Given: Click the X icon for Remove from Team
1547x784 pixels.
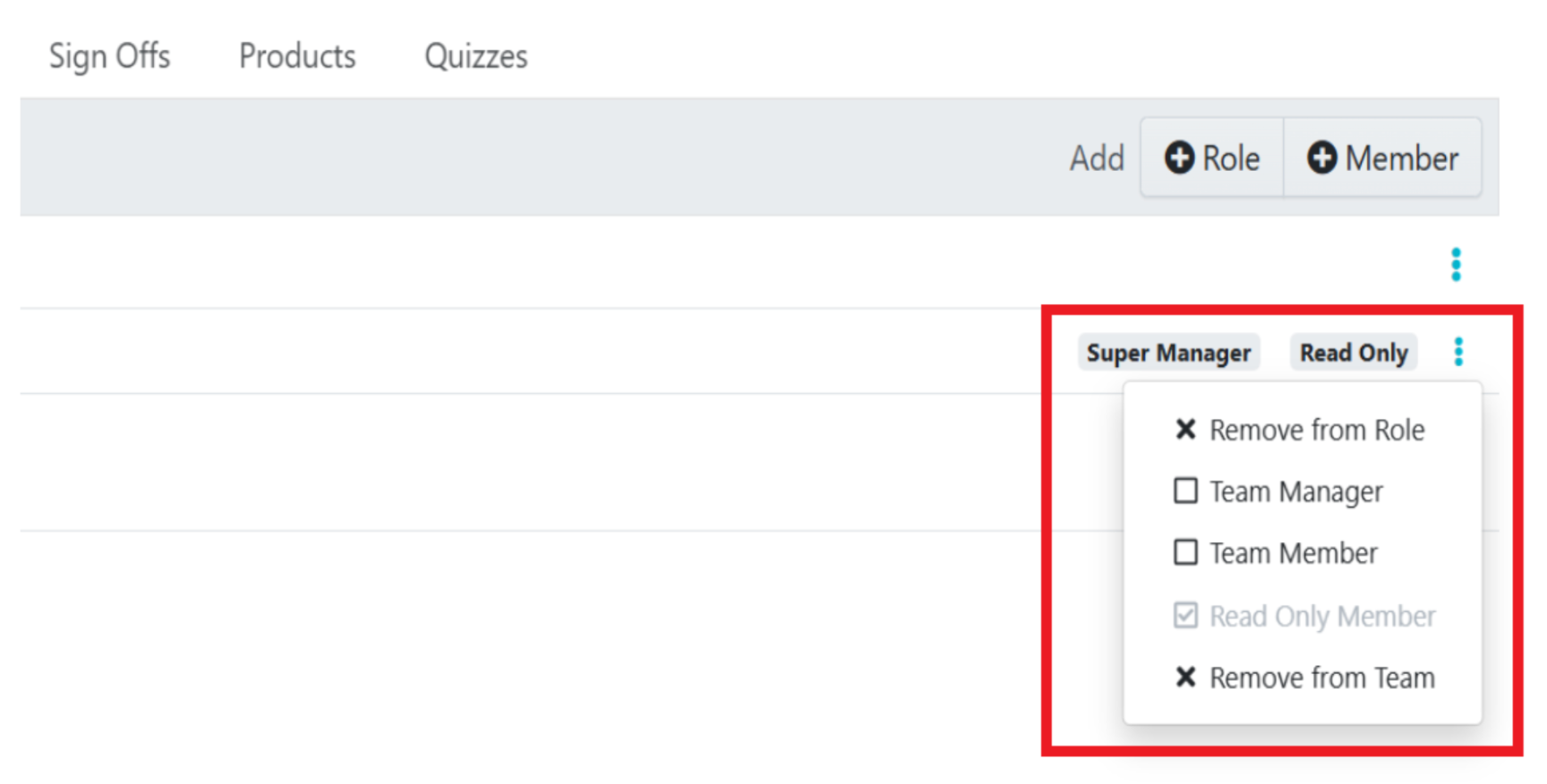Looking at the screenshot, I should point(1185,677).
